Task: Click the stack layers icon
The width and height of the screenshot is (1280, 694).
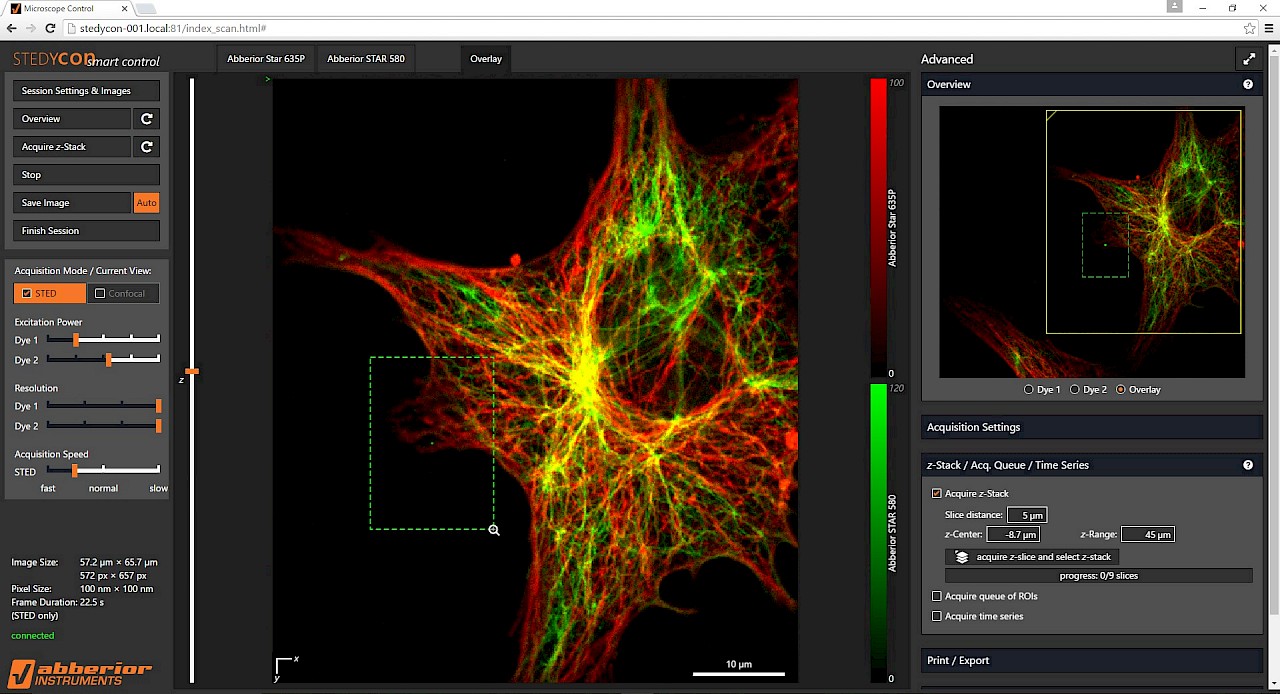Action: pos(962,557)
